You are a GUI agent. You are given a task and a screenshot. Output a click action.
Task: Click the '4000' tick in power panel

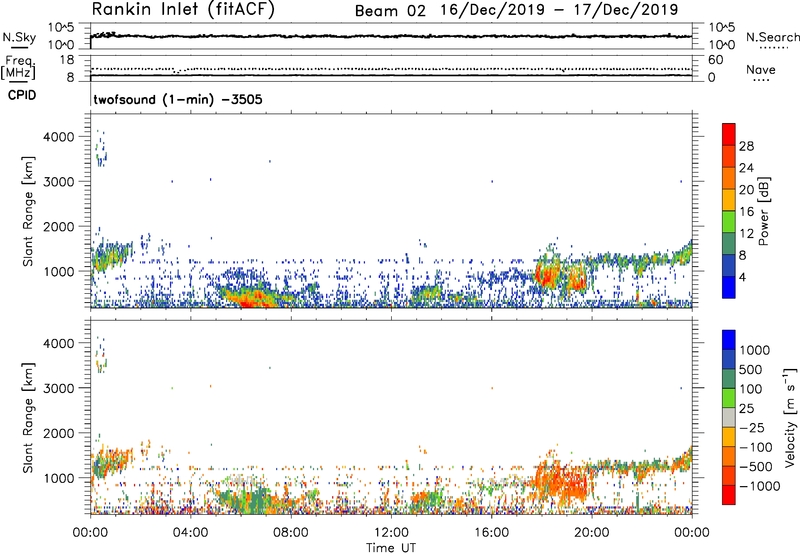[x=58, y=137]
